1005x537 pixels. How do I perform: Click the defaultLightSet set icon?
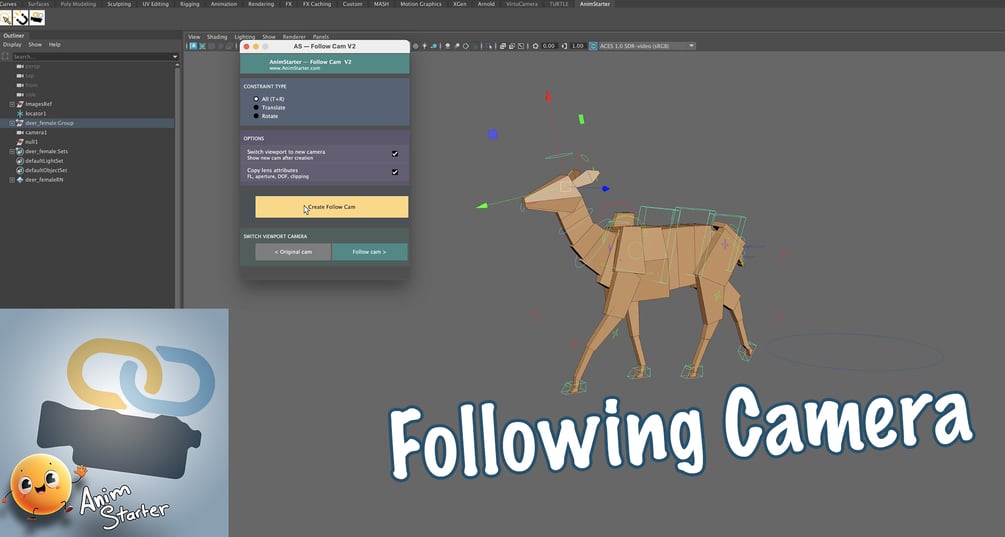tap(20, 161)
